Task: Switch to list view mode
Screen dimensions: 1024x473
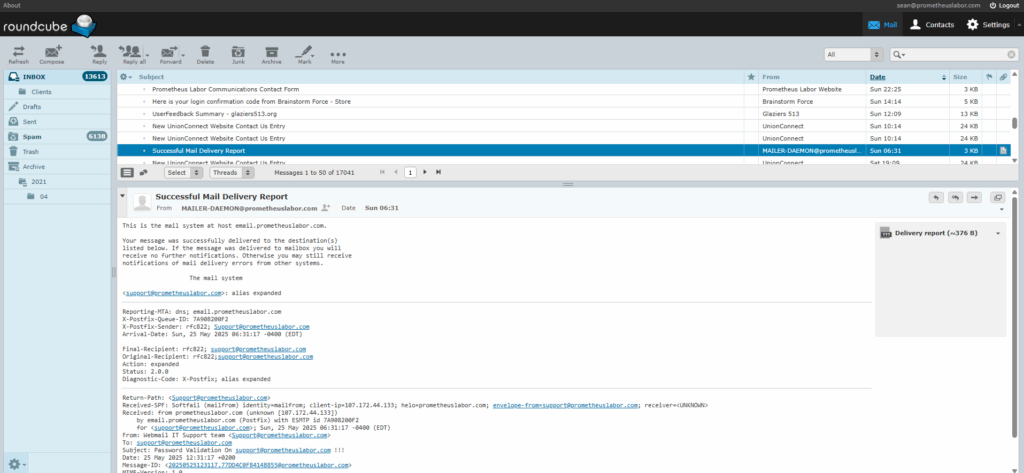Action: pos(127,172)
